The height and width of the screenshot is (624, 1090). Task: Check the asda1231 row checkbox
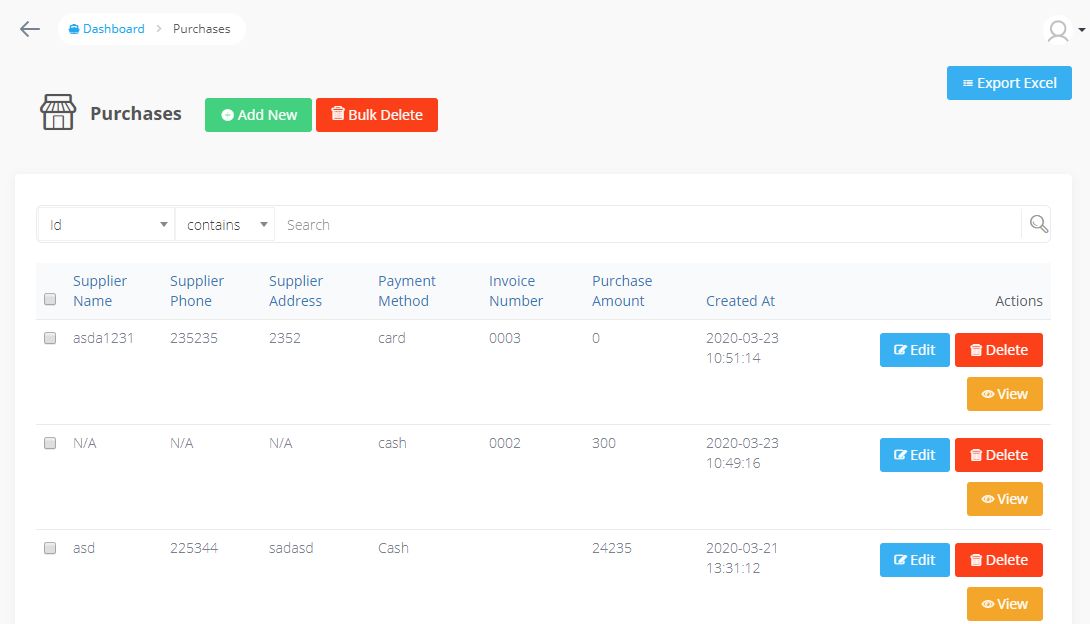click(50, 338)
